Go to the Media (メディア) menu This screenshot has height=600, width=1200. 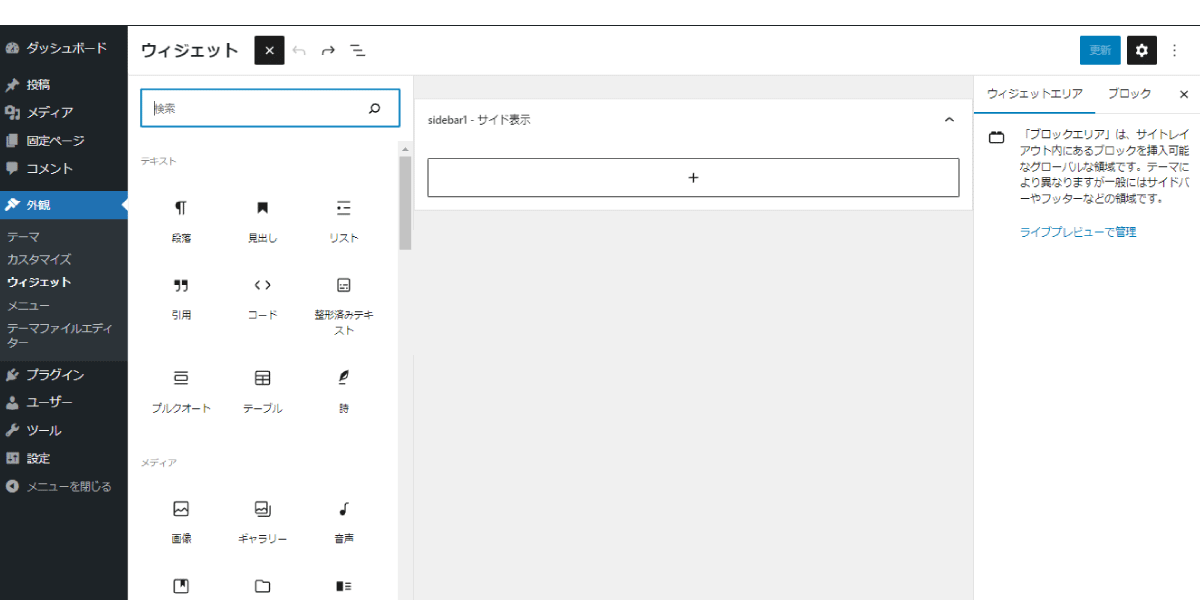64,113
